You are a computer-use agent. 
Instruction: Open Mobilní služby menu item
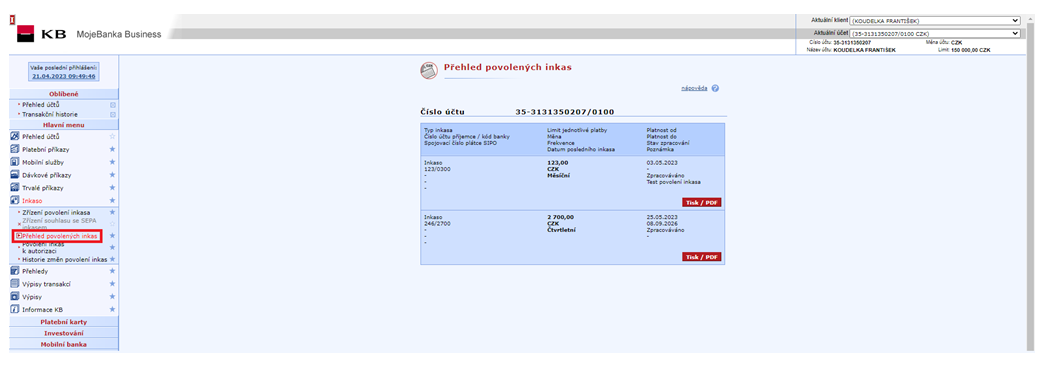point(43,162)
